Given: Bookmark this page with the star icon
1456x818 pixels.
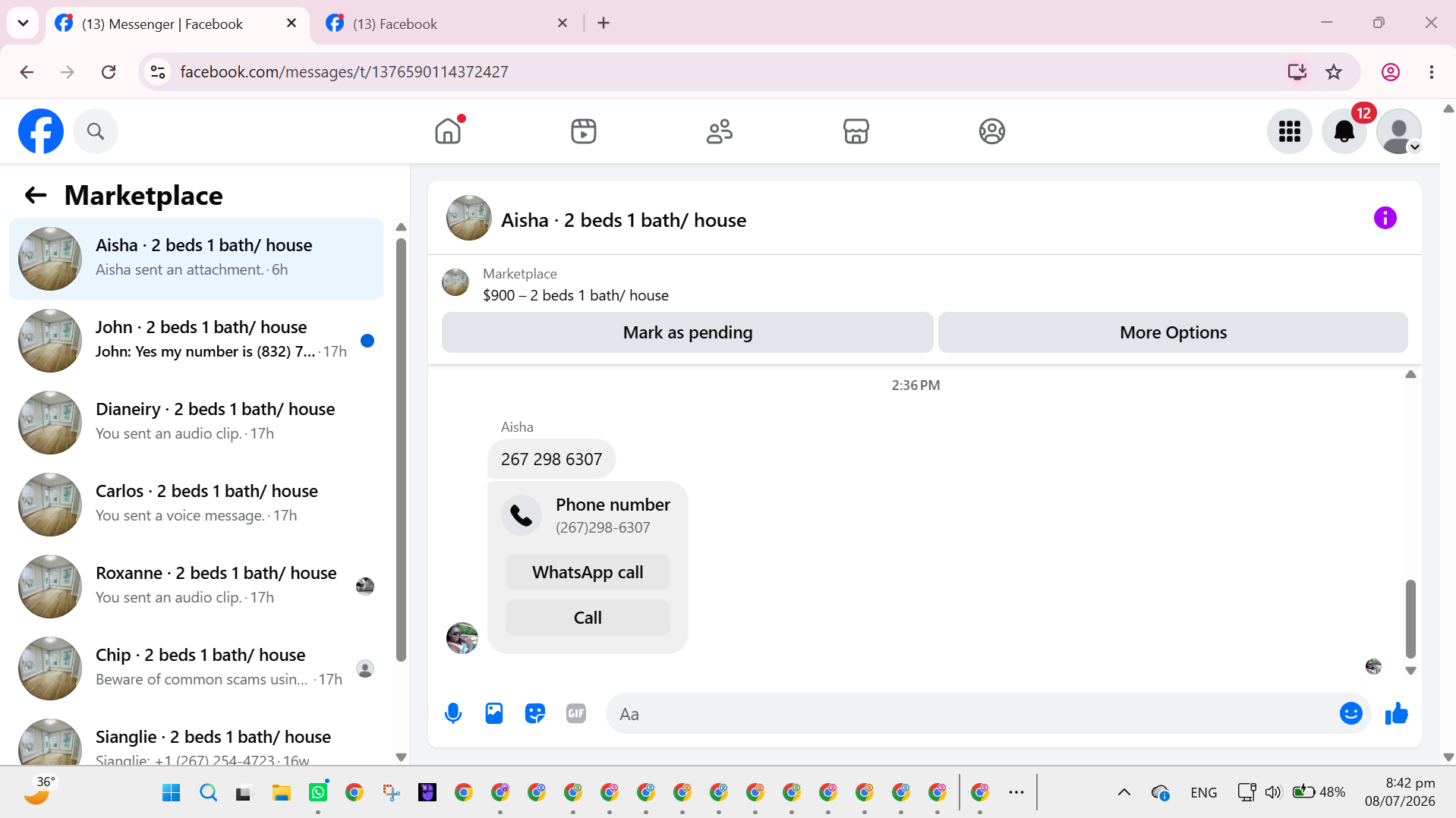Looking at the screenshot, I should [1334, 72].
